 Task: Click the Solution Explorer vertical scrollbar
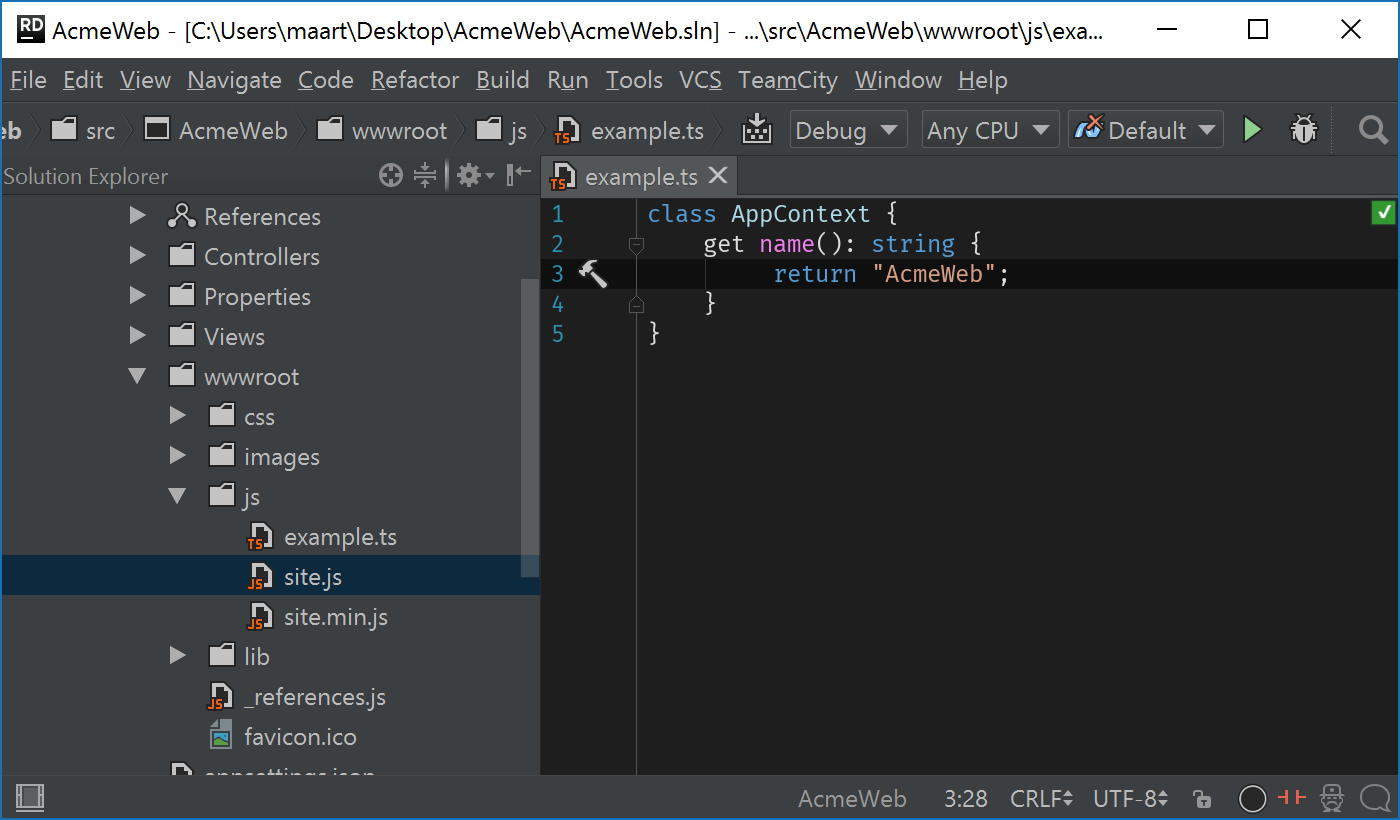pyautogui.click(x=530, y=428)
